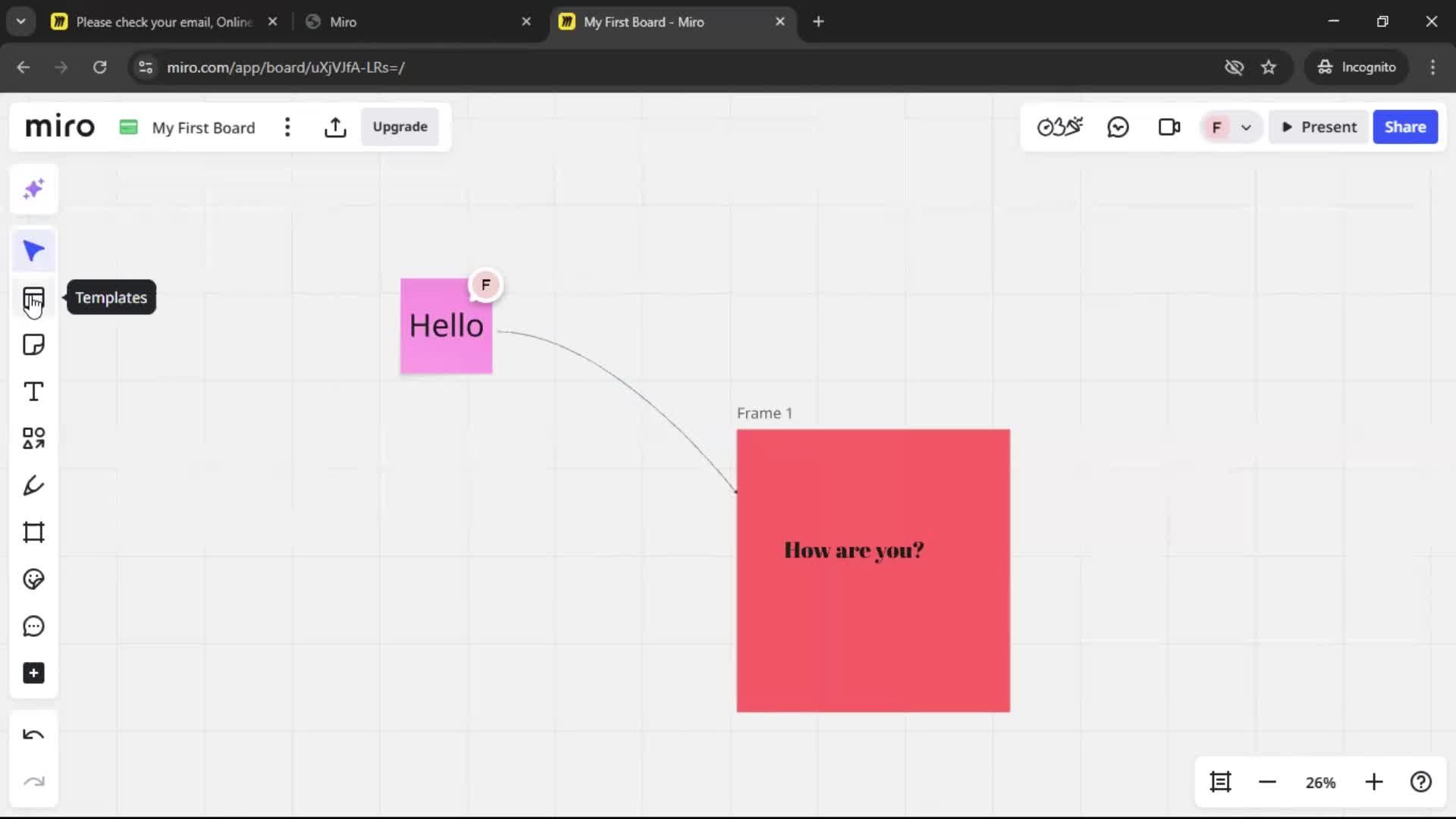Click the miro.com address bar

coord(682,67)
